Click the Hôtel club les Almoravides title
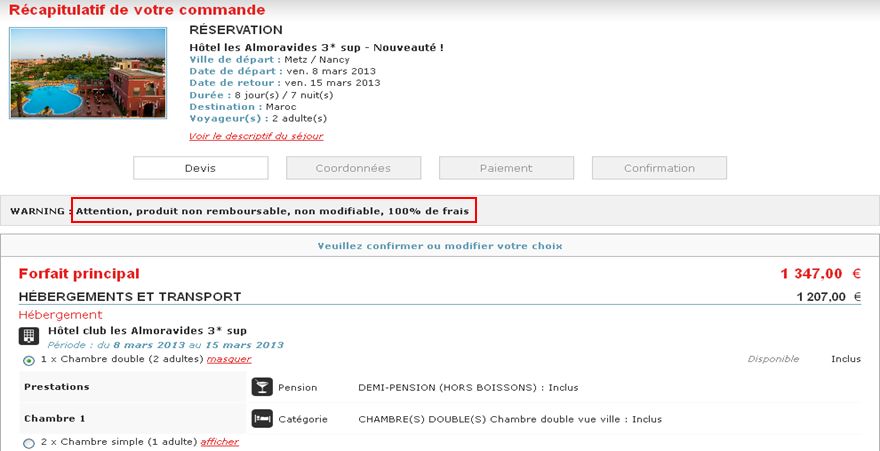Image resolution: width=880 pixels, height=451 pixels. [x=147, y=330]
